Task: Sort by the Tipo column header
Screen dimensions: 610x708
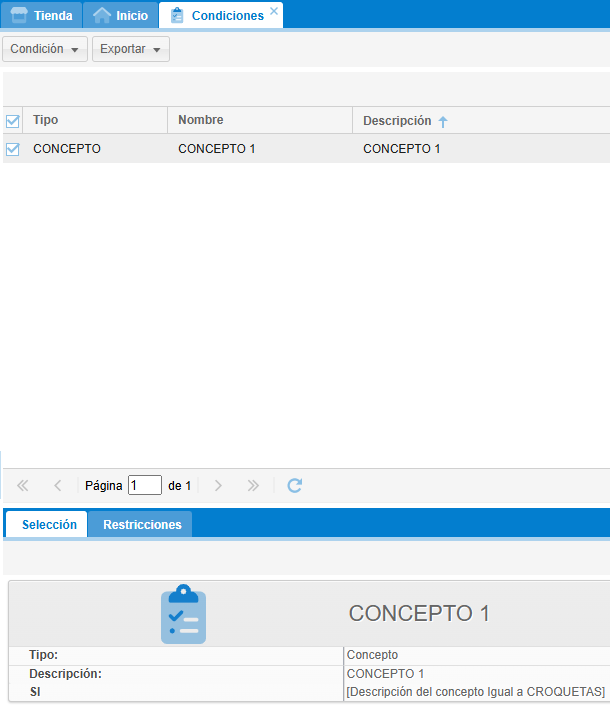Action: point(46,120)
